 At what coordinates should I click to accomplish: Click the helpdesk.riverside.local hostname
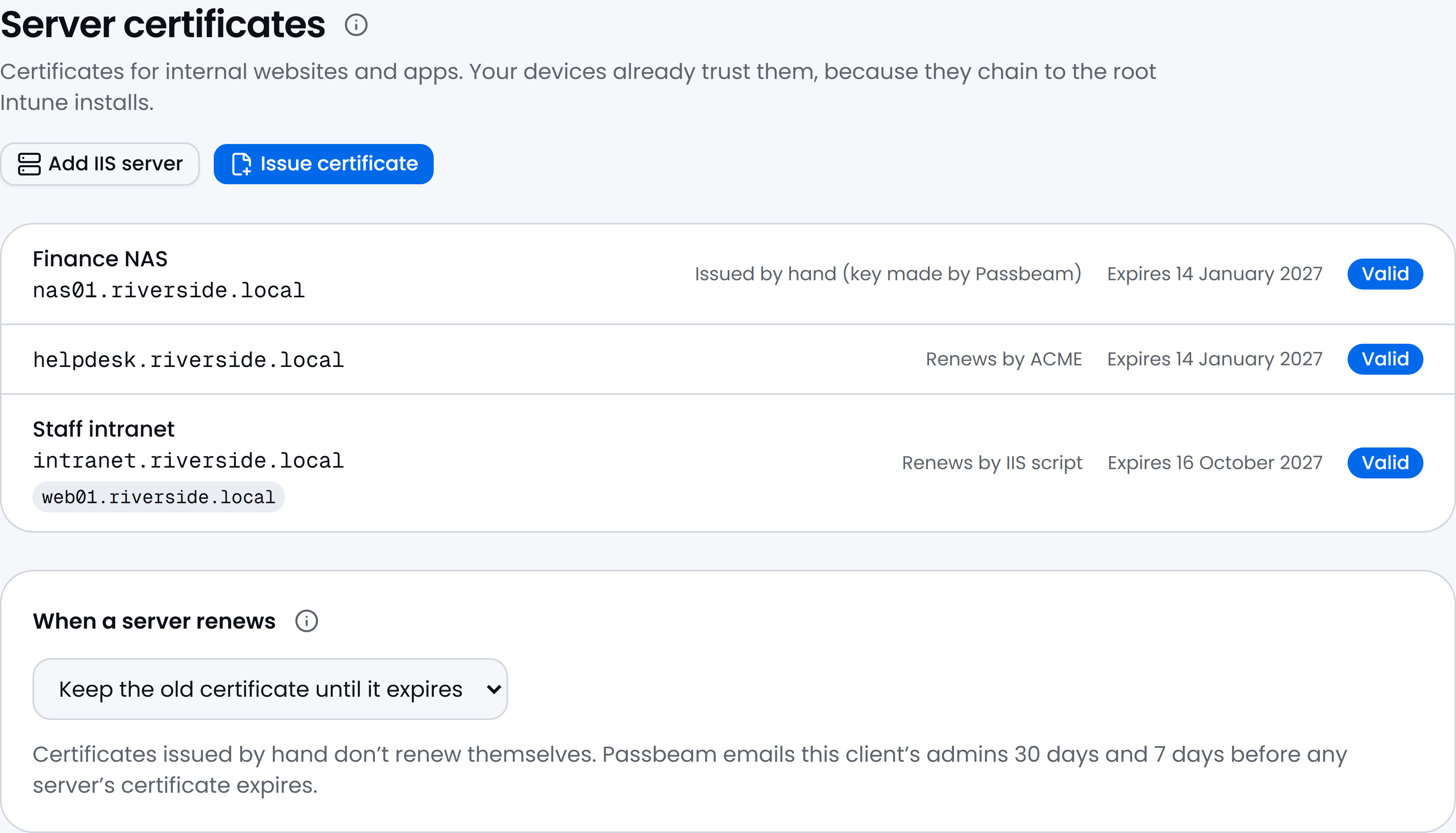pos(188,360)
